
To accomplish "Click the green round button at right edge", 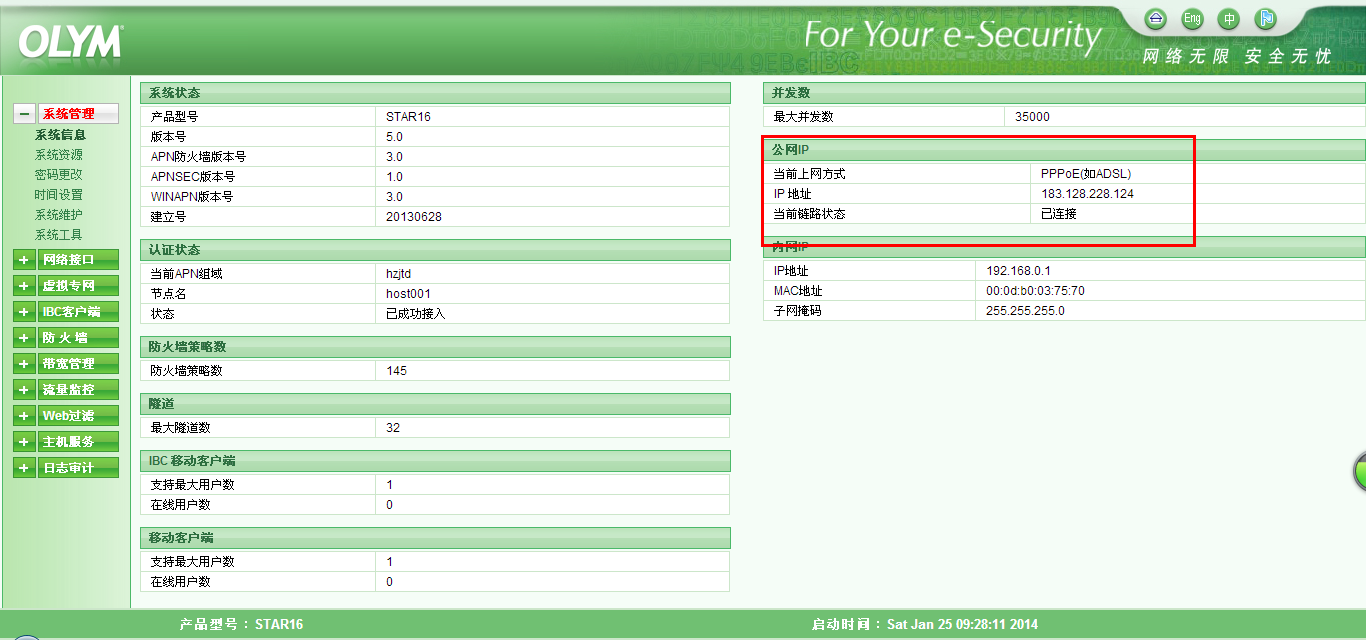I will coord(1359,471).
